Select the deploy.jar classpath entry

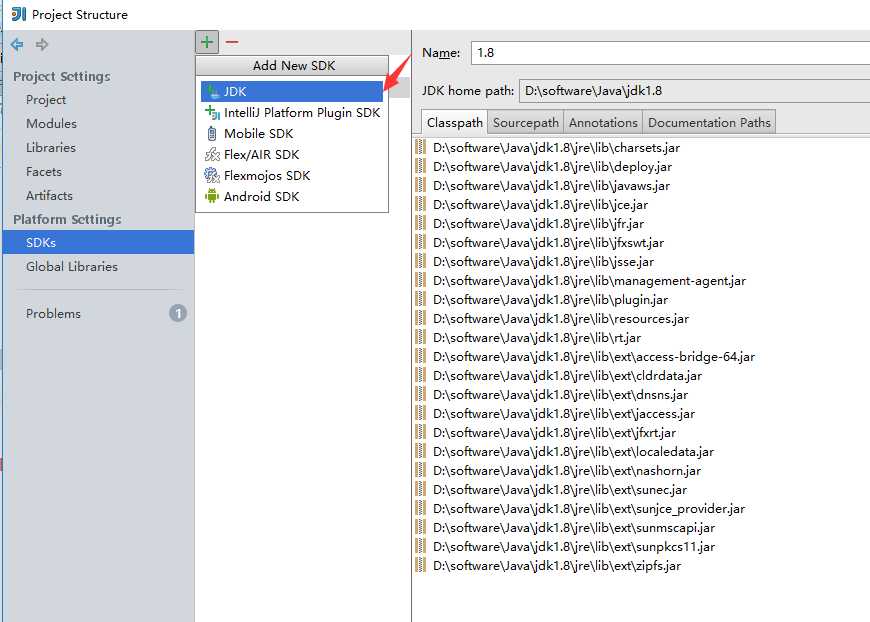click(x=552, y=166)
